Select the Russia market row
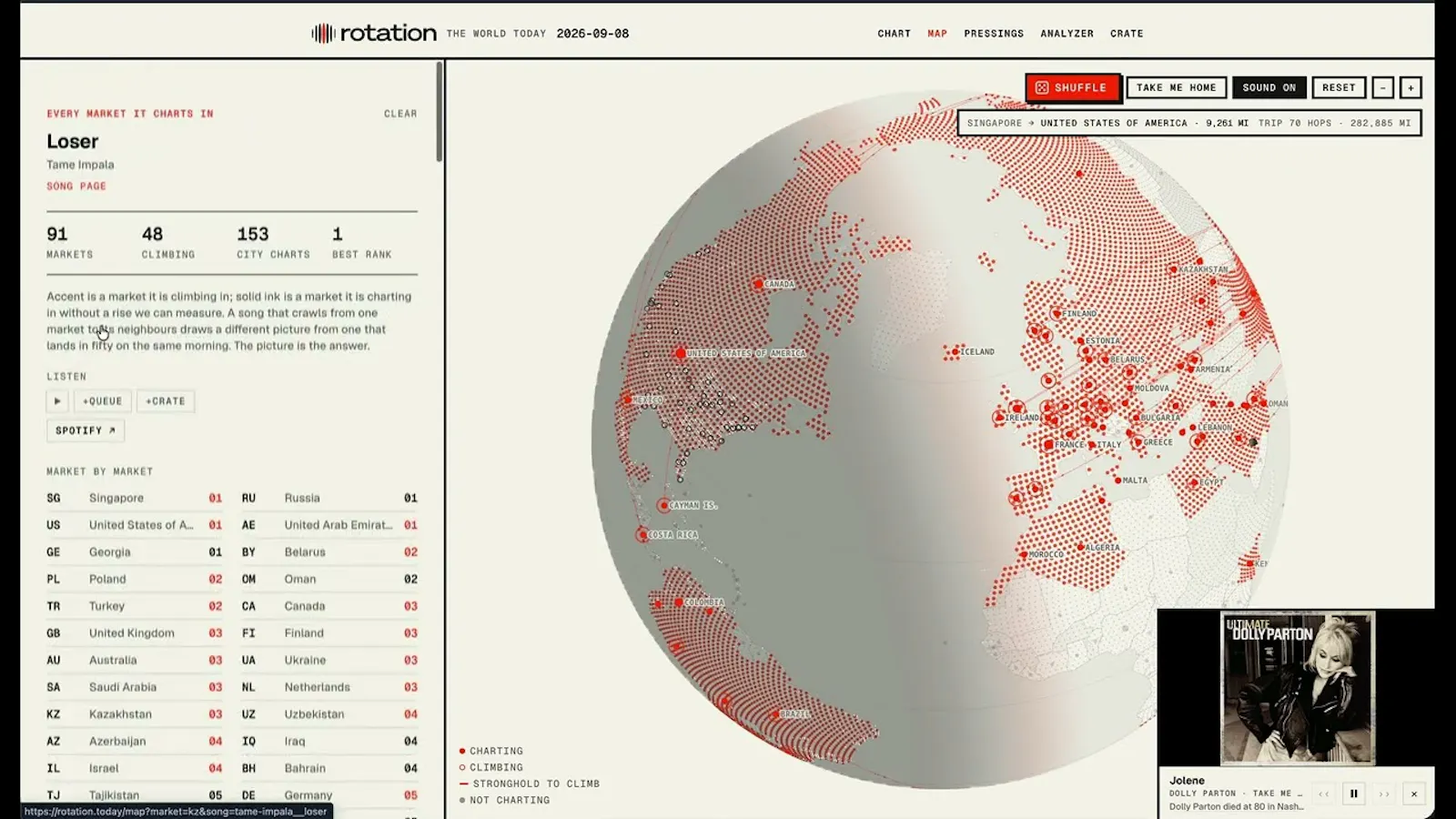The height and width of the screenshot is (819, 1456). pyautogui.click(x=329, y=498)
